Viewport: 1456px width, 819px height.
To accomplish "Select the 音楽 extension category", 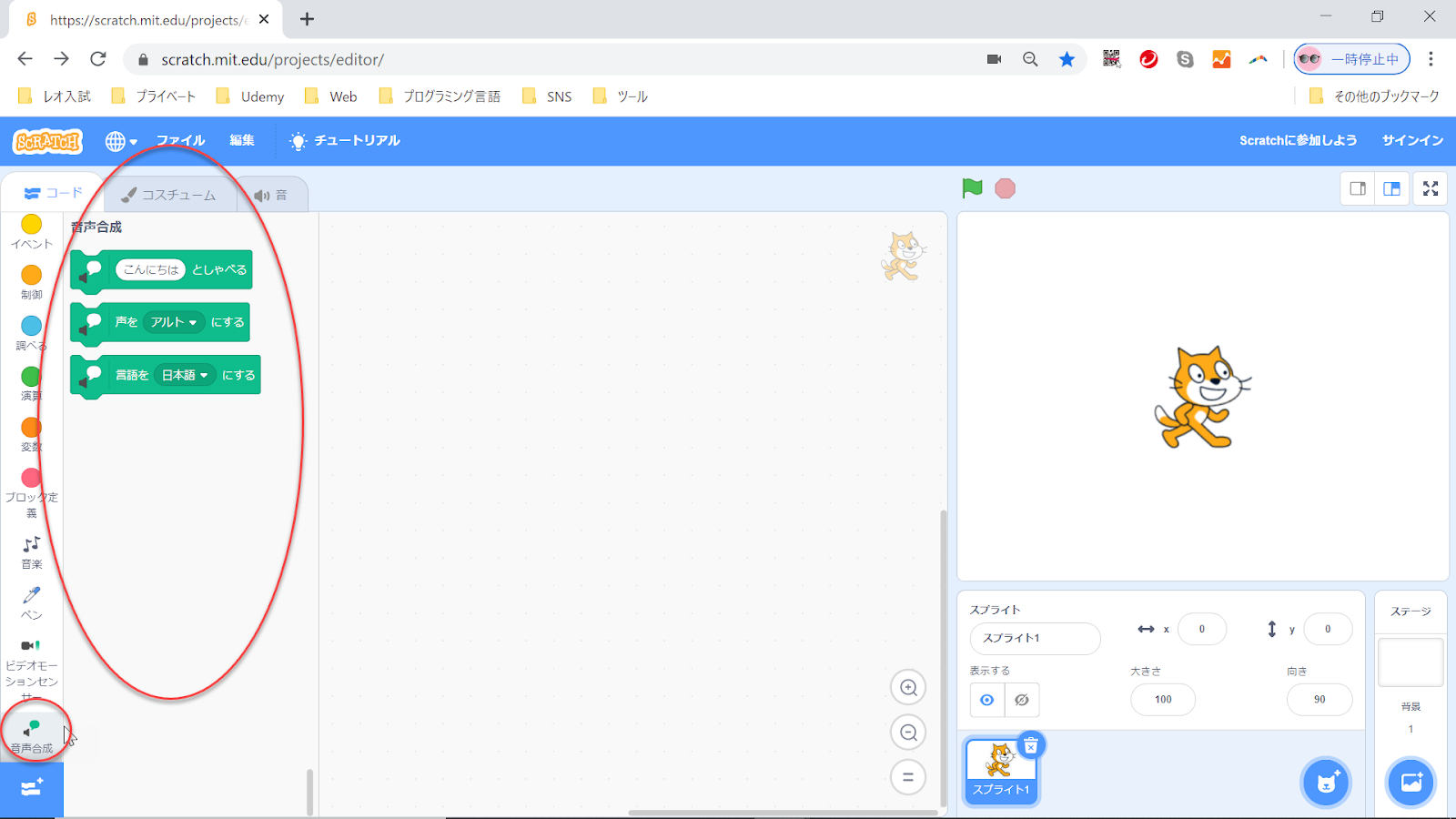I will (x=32, y=552).
